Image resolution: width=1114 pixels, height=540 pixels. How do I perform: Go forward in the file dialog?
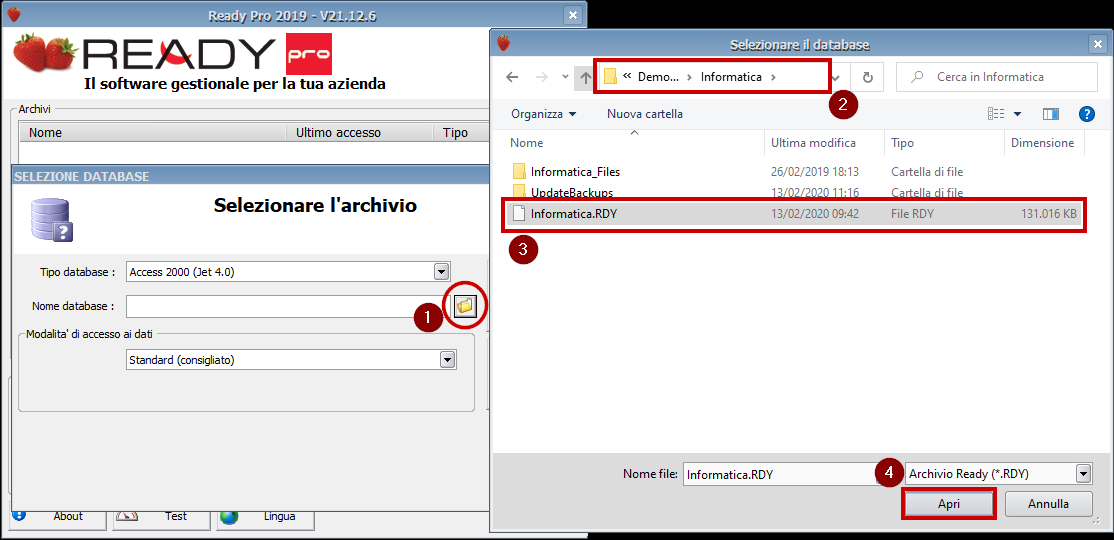click(541, 77)
